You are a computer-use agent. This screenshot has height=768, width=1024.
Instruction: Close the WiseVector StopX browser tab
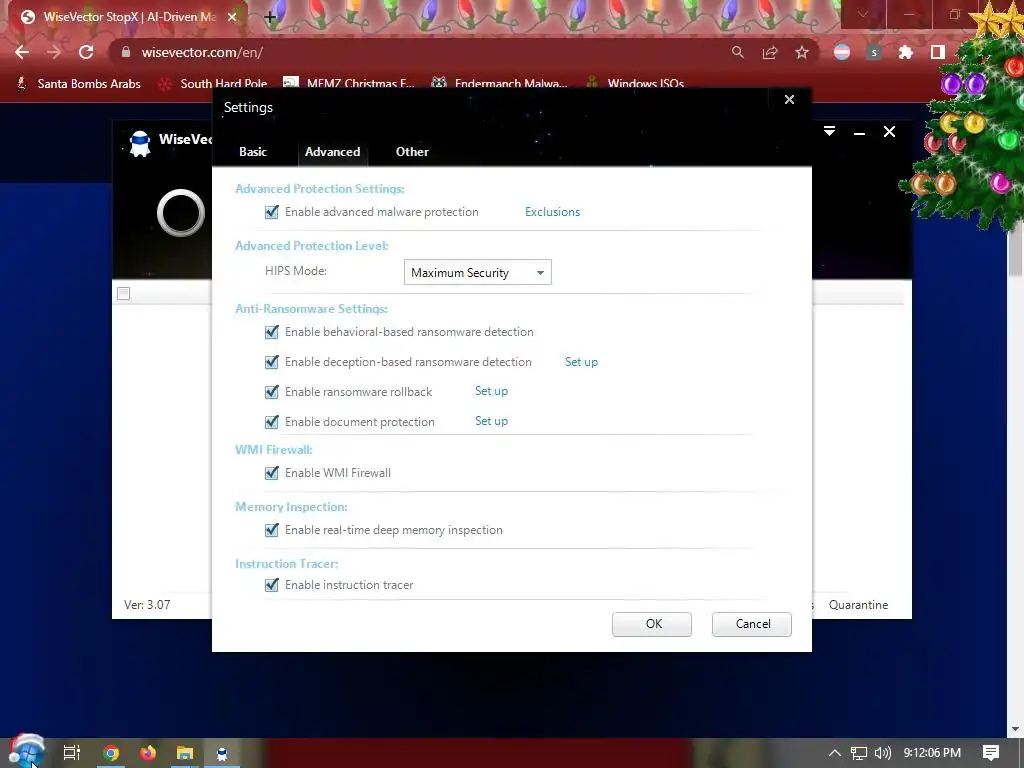click(232, 17)
